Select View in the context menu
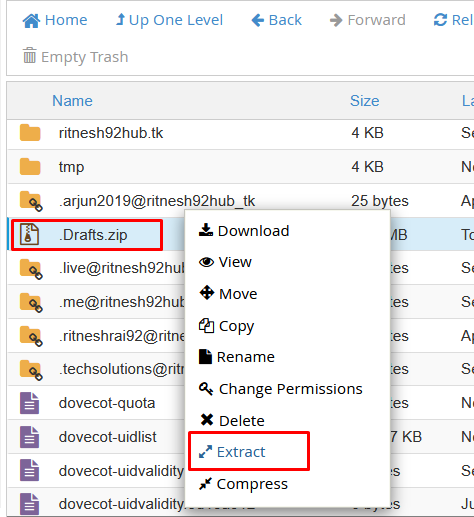This screenshot has width=474, height=517. tap(225, 262)
